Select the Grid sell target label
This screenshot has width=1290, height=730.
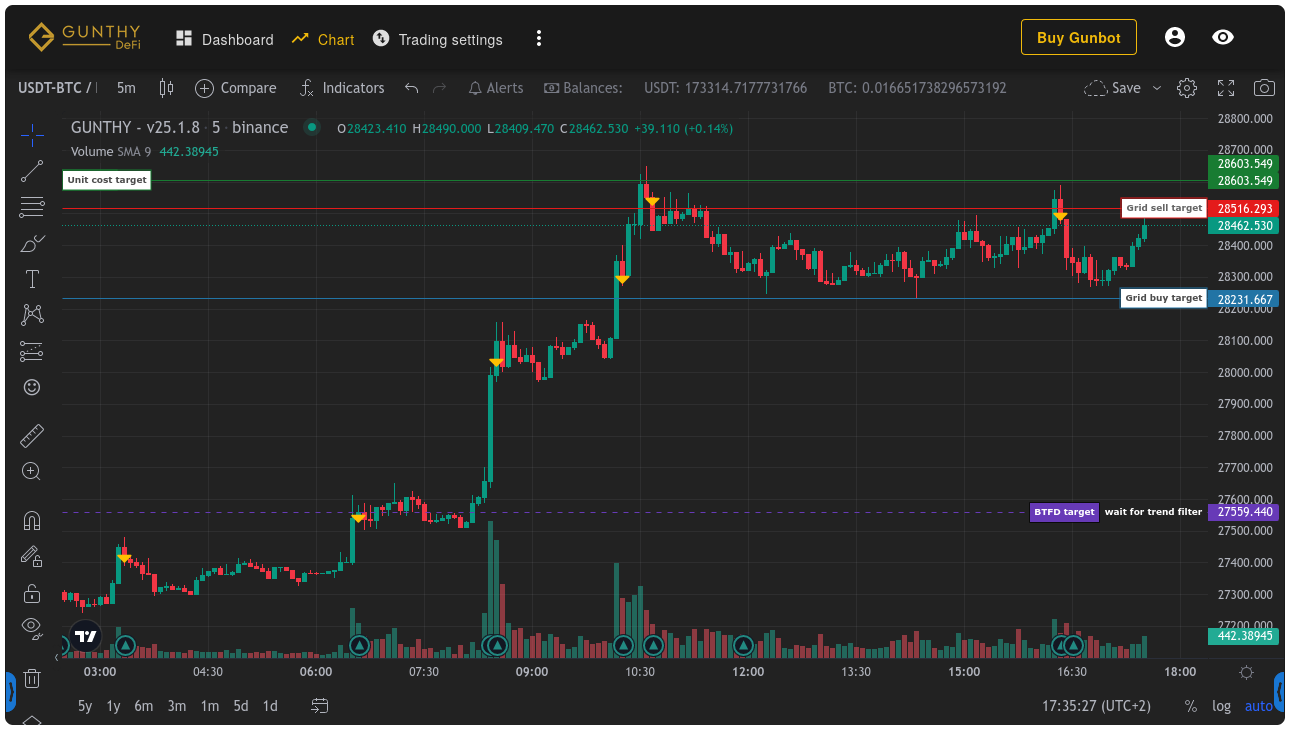(x=1164, y=209)
